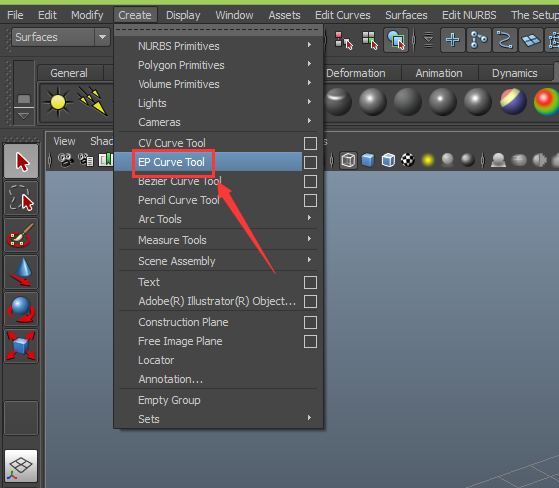Open CV Curve Tool option box
The width and height of the screenshot is (559, 488).
[x=310, y=143]
